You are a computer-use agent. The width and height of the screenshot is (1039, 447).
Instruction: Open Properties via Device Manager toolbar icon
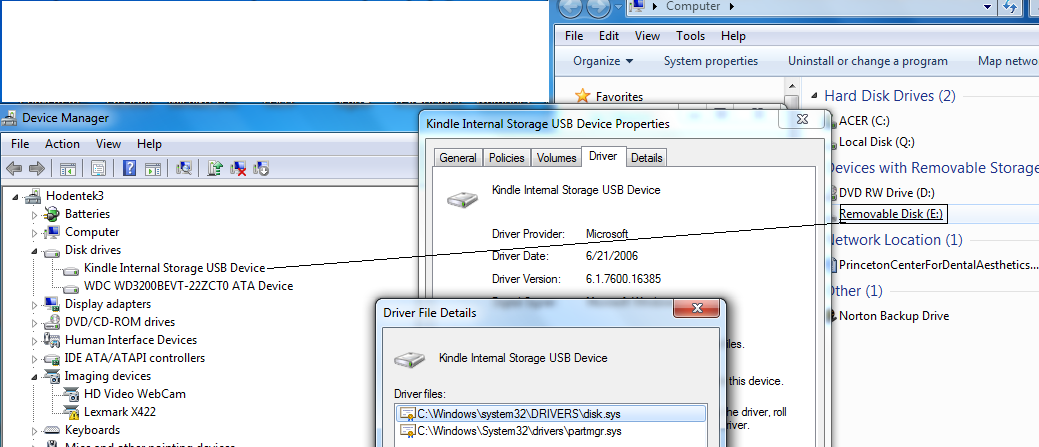(x=99, y=169)
